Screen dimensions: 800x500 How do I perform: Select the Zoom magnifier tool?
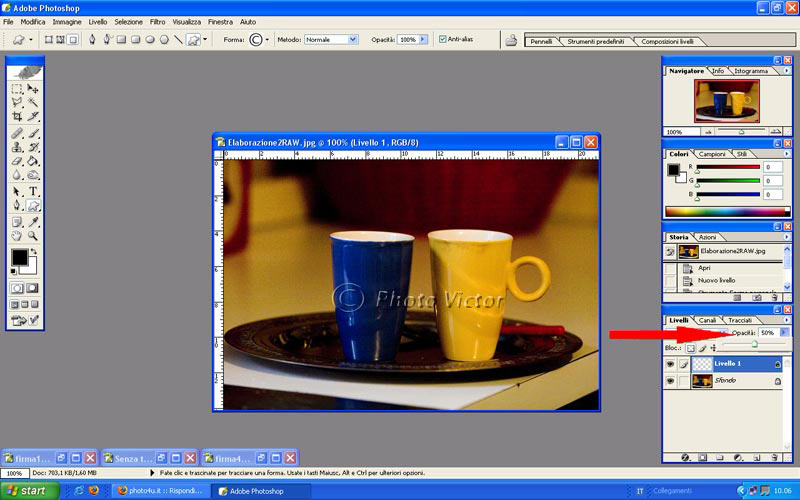[x=34, y=235]
